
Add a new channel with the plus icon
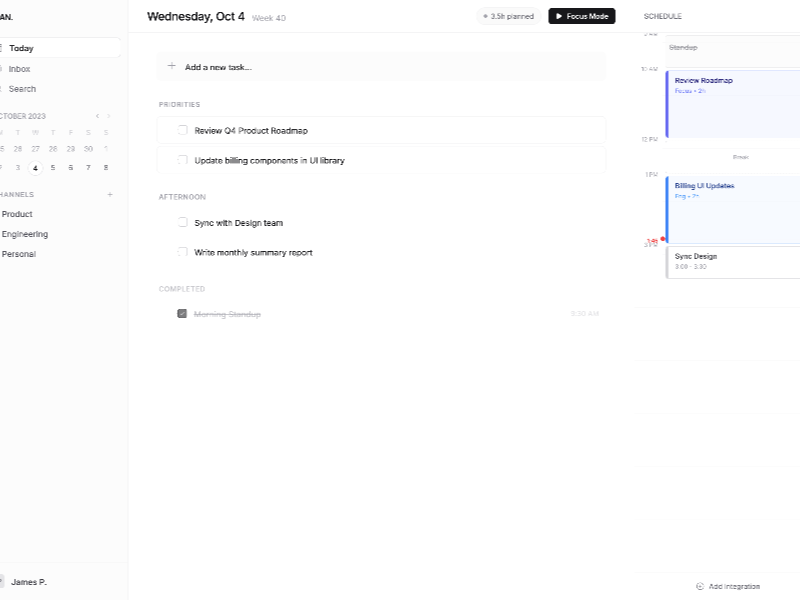tap(110, 195)
